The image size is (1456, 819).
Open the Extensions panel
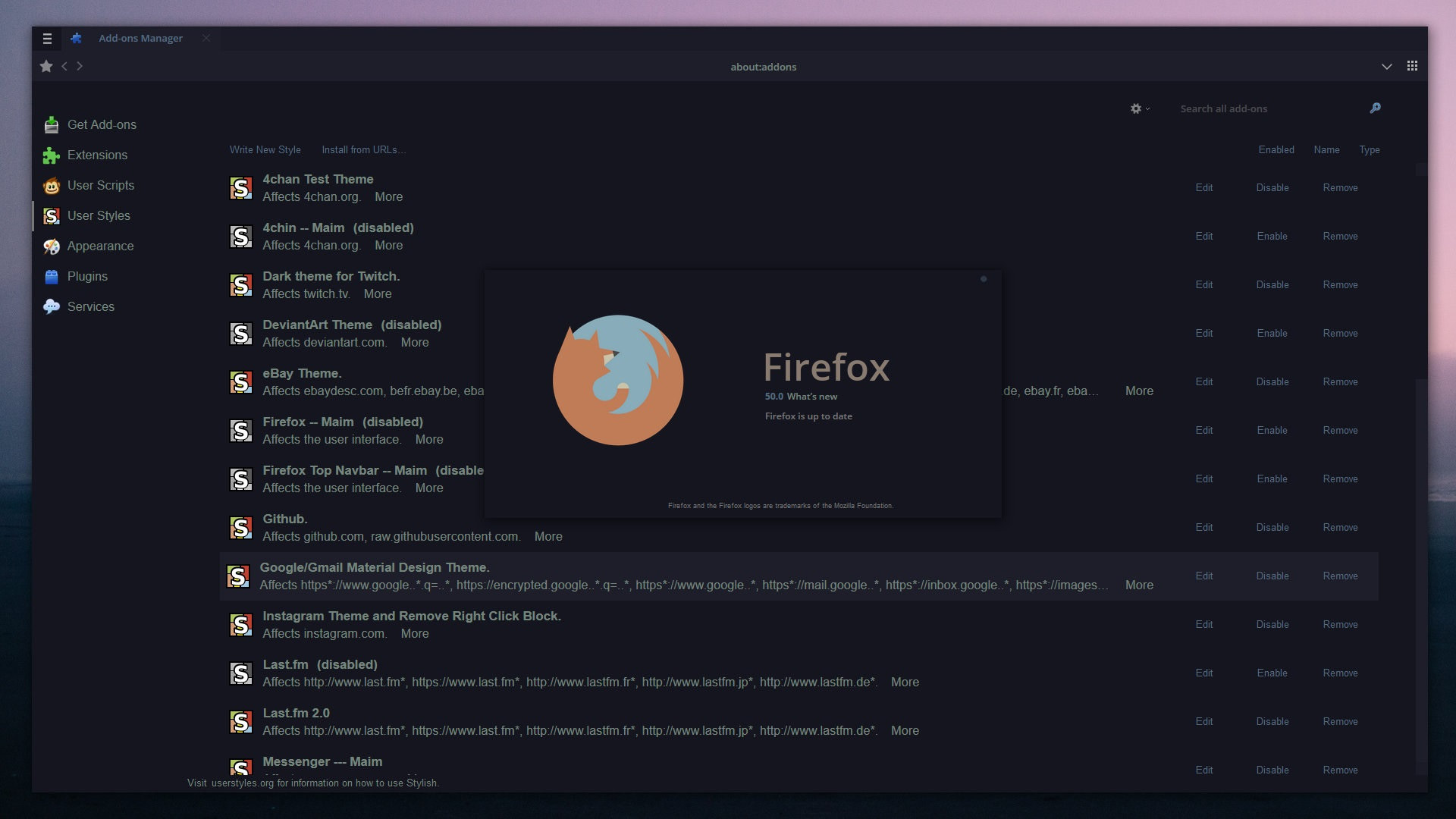(x=97, y=155)
